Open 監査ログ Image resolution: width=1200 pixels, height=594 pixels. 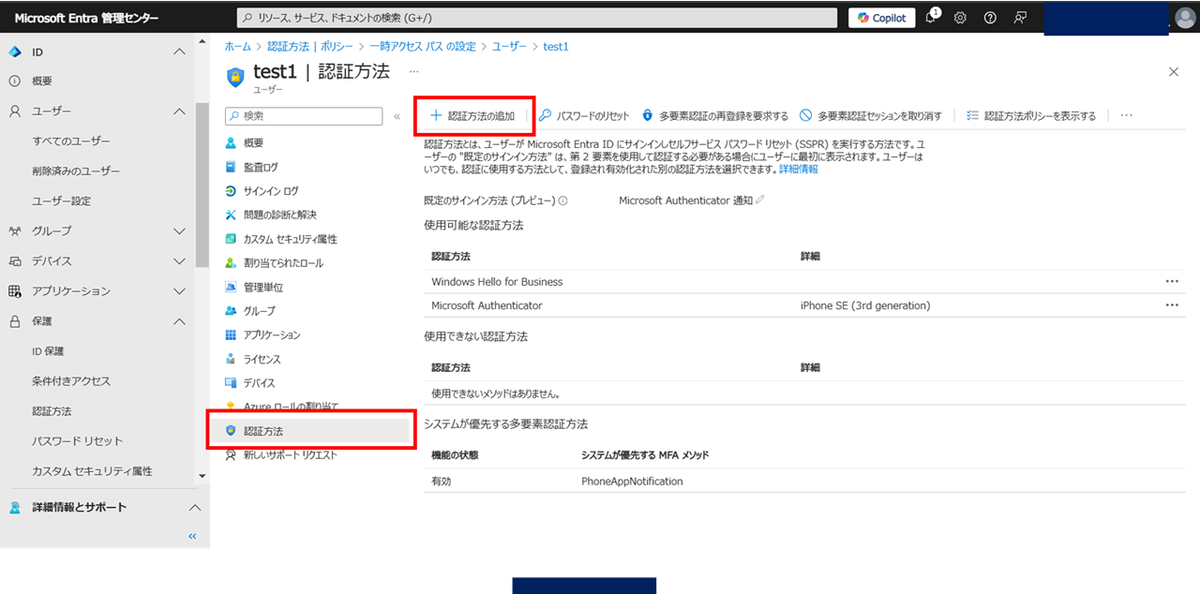(260, 167)
